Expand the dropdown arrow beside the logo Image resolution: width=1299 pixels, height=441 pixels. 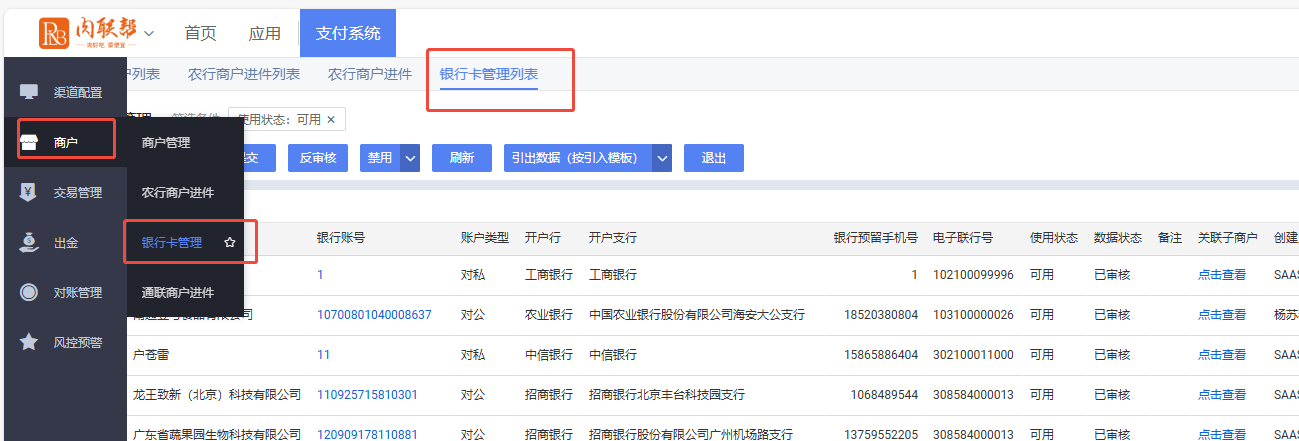coord(149,33)
